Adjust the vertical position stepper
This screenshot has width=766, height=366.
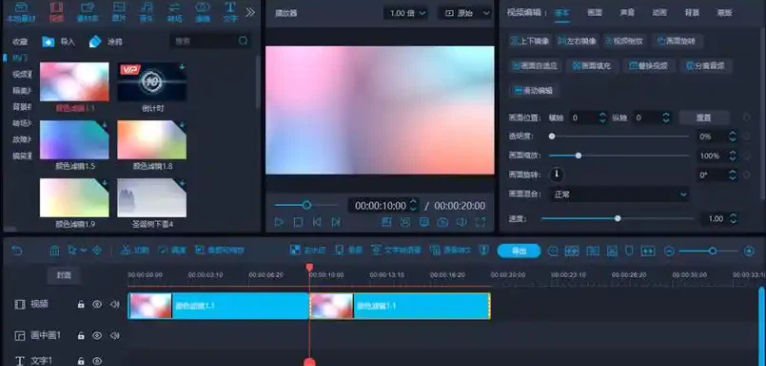click(666, 118)
